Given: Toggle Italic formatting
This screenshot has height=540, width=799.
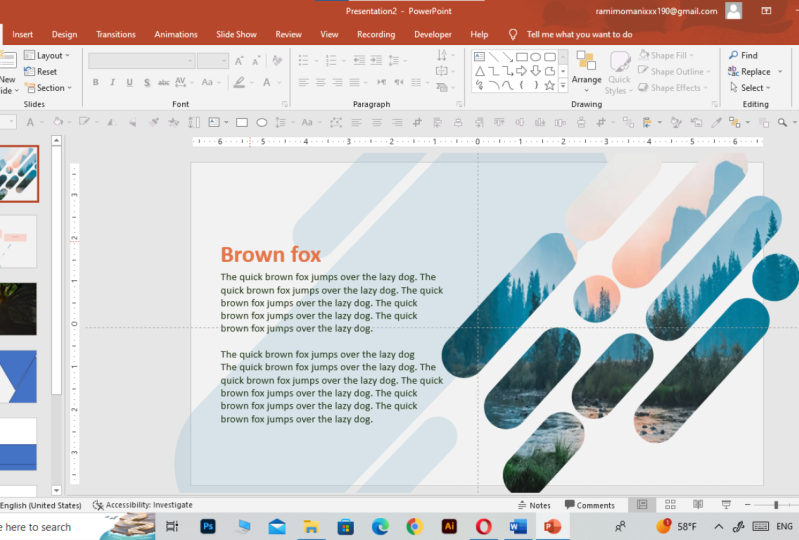Looking at the screenshot, I should click(113, 82).
